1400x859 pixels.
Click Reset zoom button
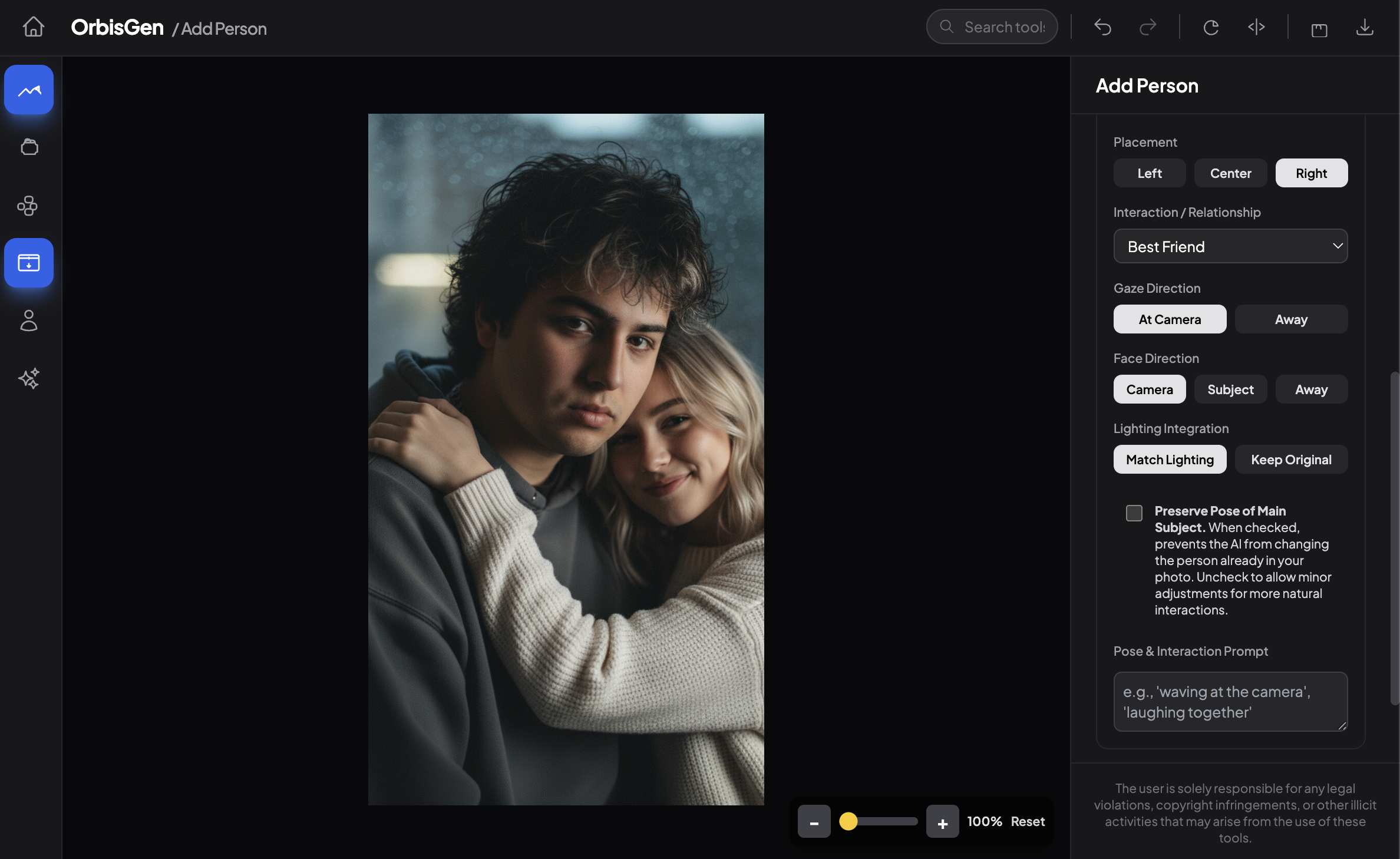pos(1028,821)
